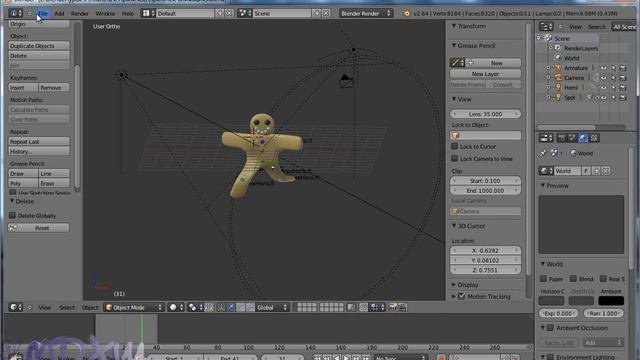Click the Clip End 1000.000 field
Viewport: 640px width, 360px height.
point(485,191)
